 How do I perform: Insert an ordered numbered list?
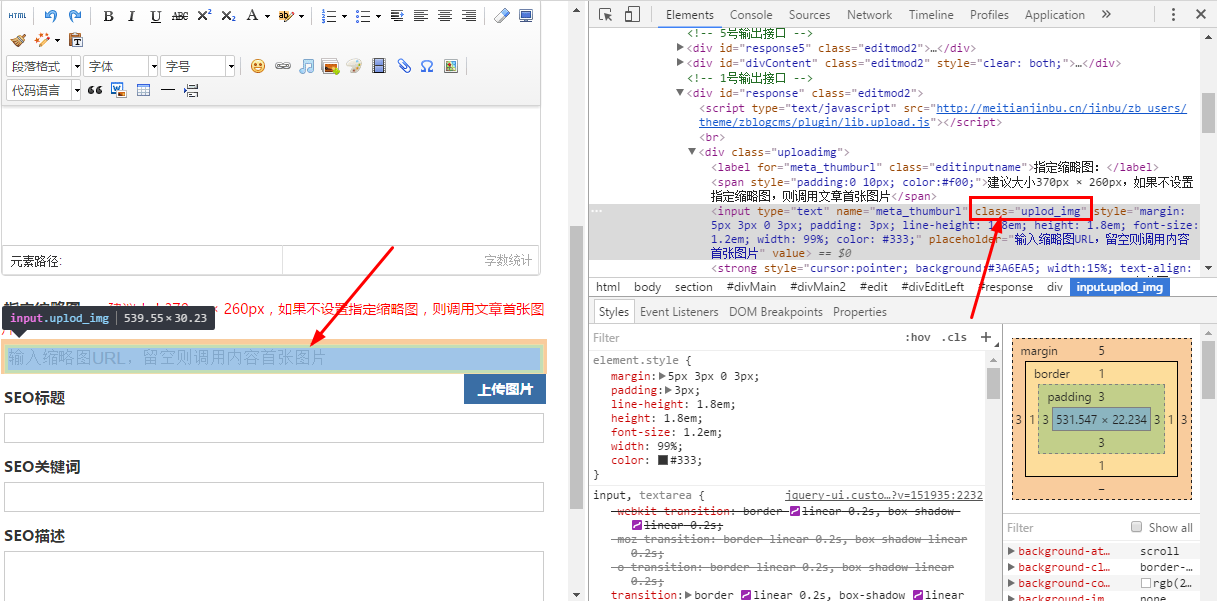click(x=329, y=16)
